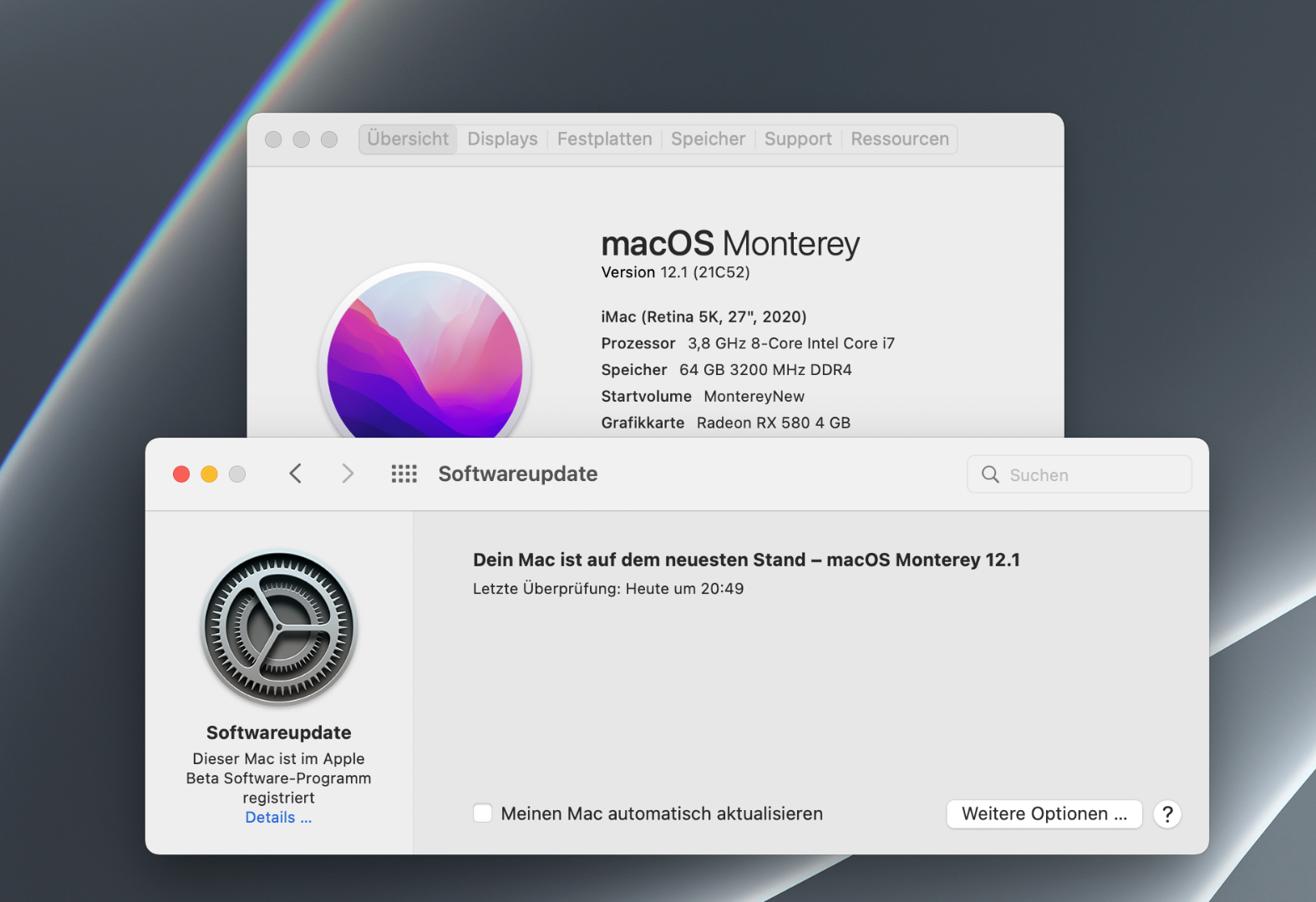Switch to the Speicher tab
This screenshot has height=902, width=1316.
[708, 139]
